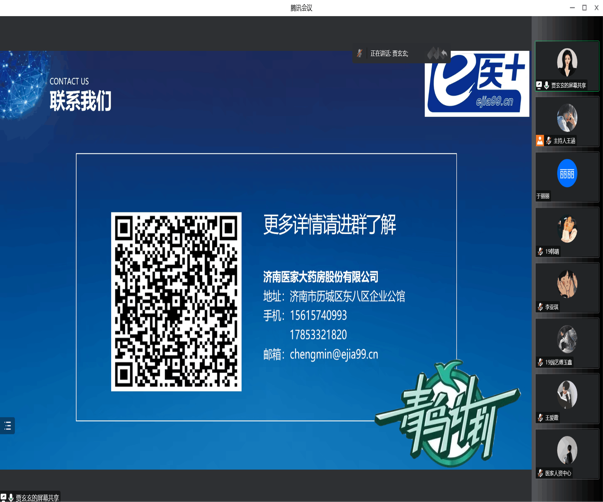The image size is (603, 502).
Task: Click the speaker indicator mic icon
Action: [360, 53]
